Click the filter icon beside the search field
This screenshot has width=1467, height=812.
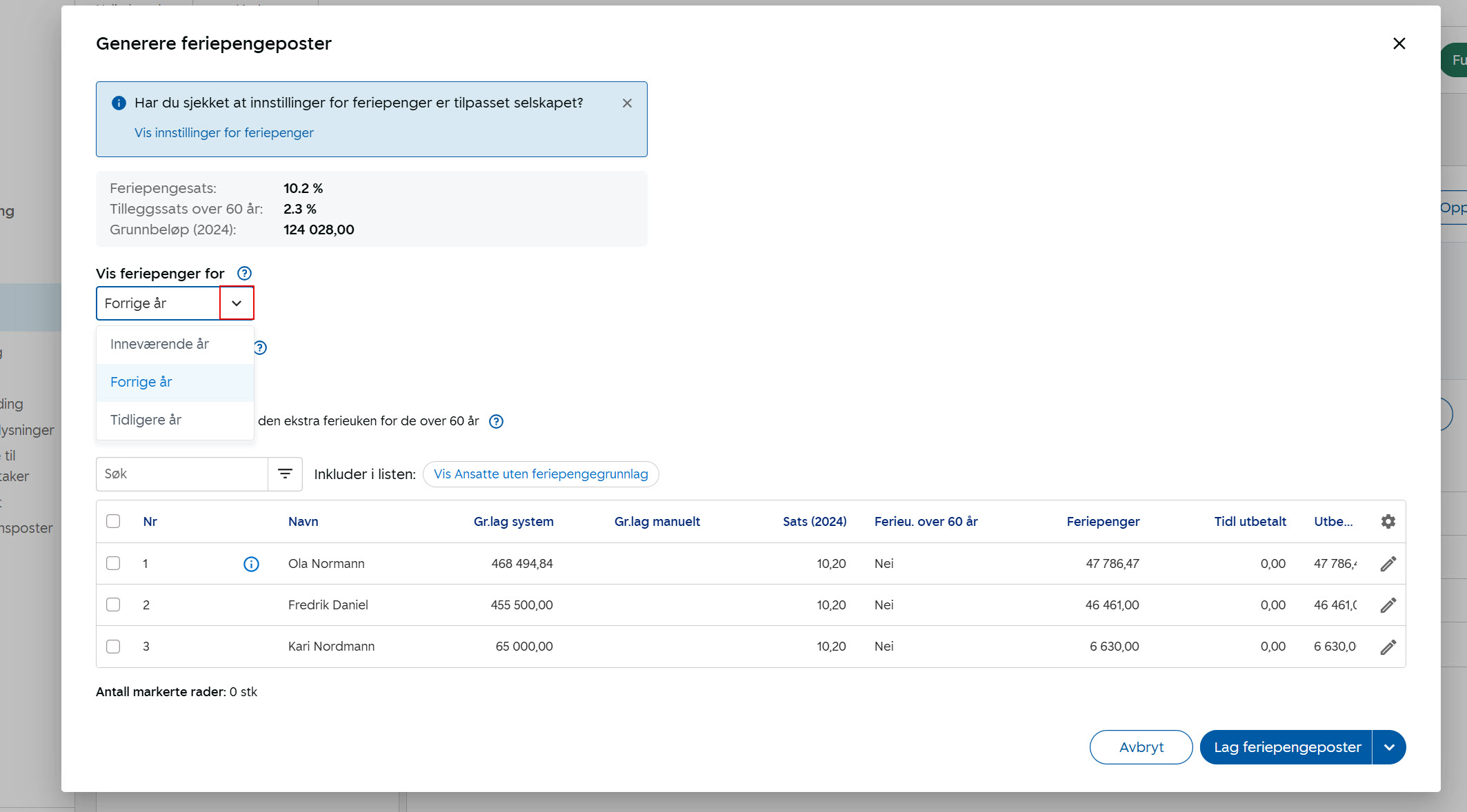(x=285, y=474)
